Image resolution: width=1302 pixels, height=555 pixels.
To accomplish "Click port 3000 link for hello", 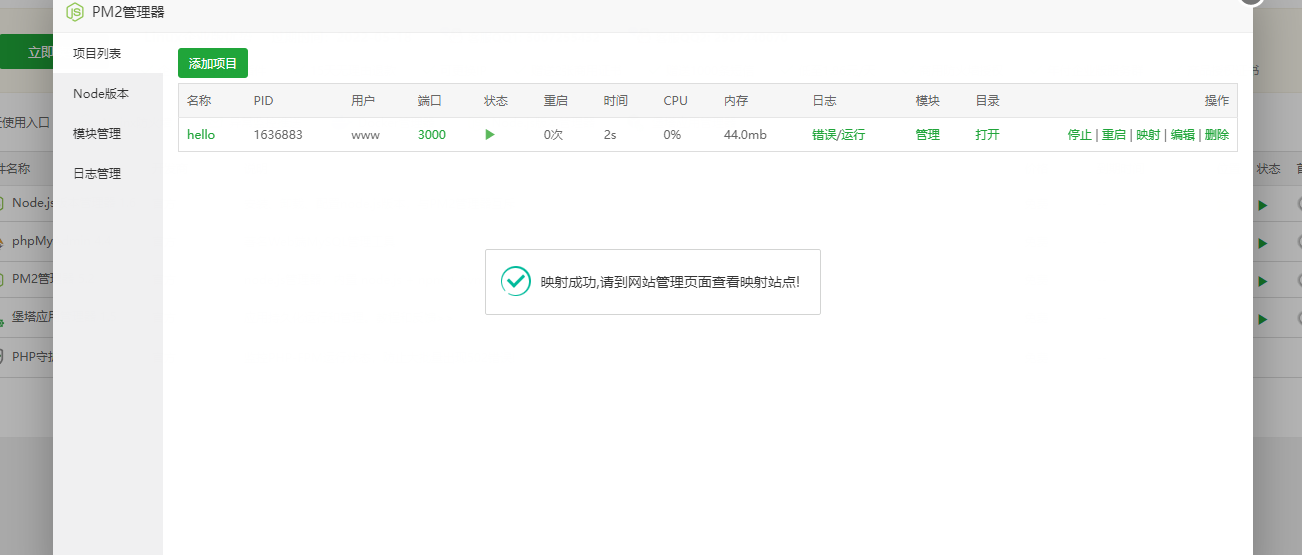I will 432,134.
